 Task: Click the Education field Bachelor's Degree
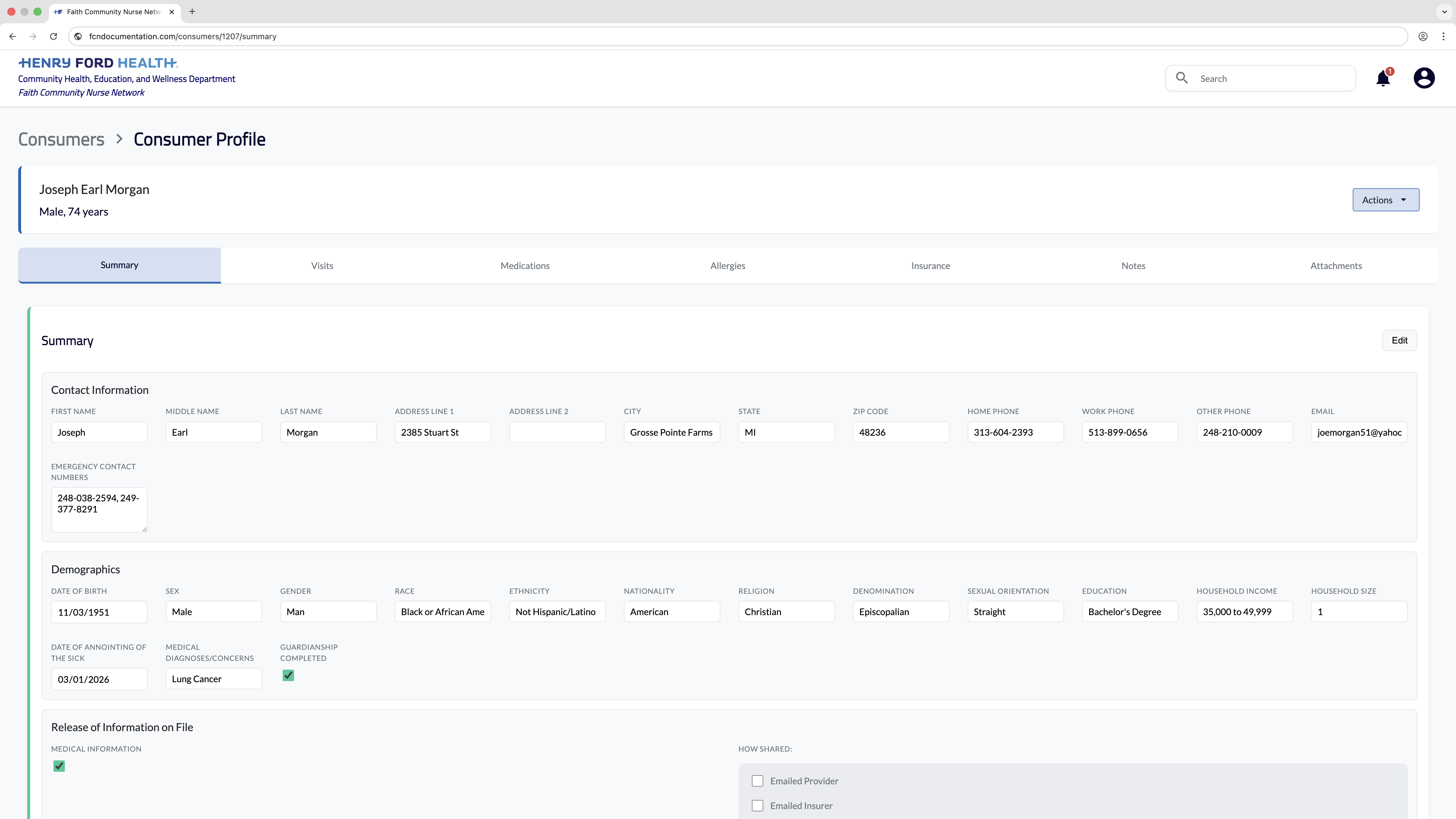[x=1130, y=612]
